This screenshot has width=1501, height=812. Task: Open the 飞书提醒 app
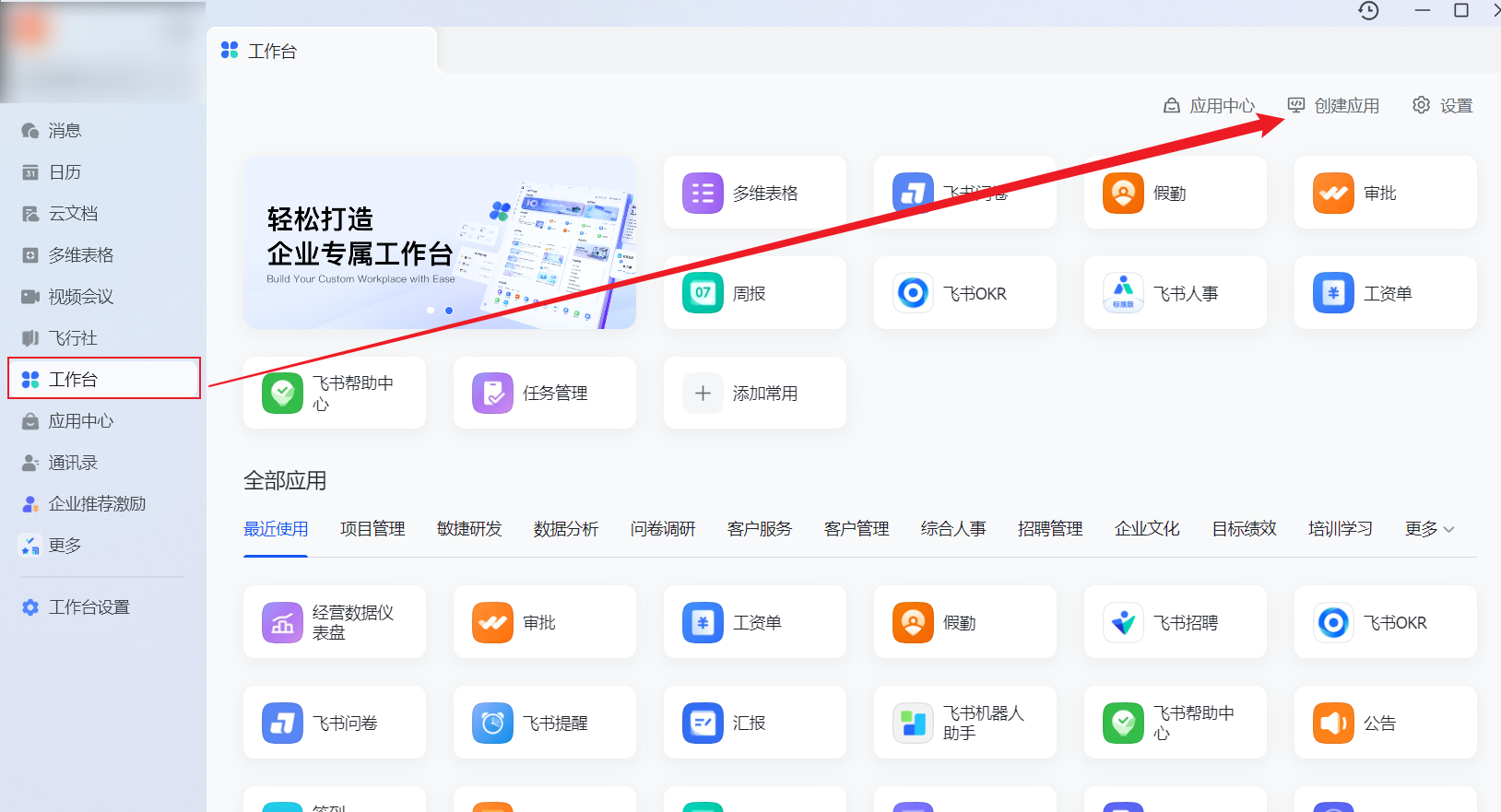pos(544,723)
